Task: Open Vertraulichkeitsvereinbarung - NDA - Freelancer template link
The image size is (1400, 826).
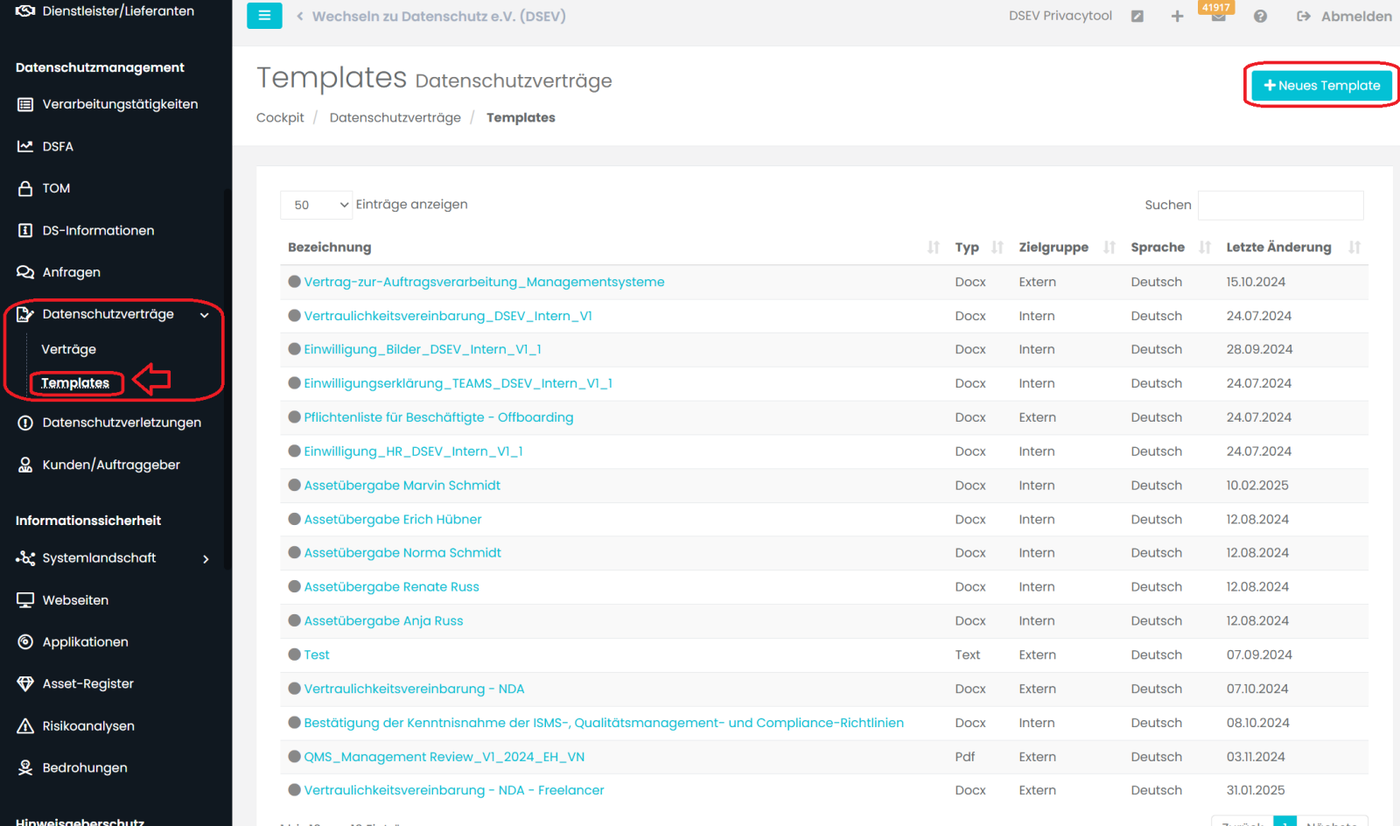Action: pyautogui.click(x=454, y=790)
